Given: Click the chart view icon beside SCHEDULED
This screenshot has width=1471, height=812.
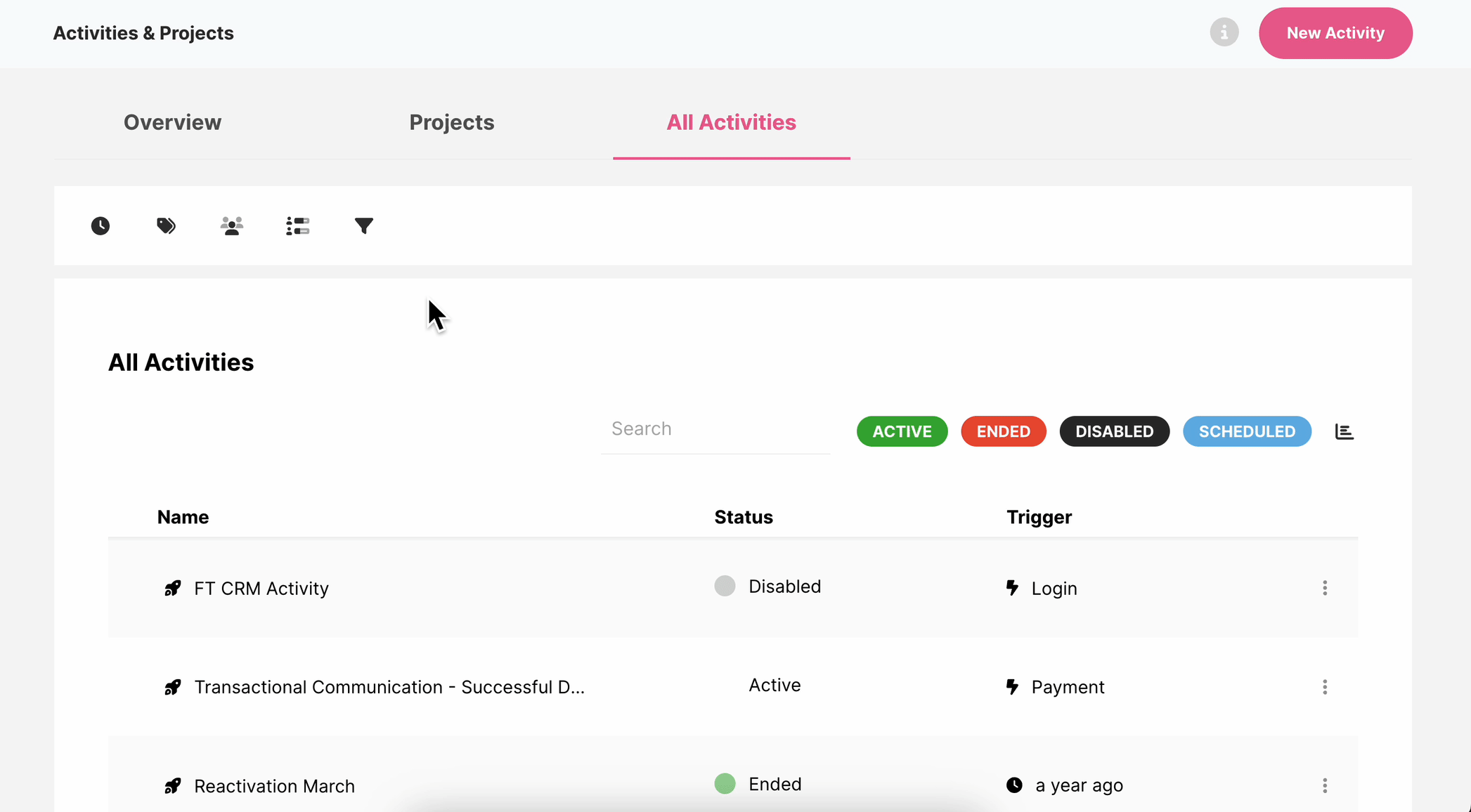Looking at the screenshot, I should (1344, 431).
